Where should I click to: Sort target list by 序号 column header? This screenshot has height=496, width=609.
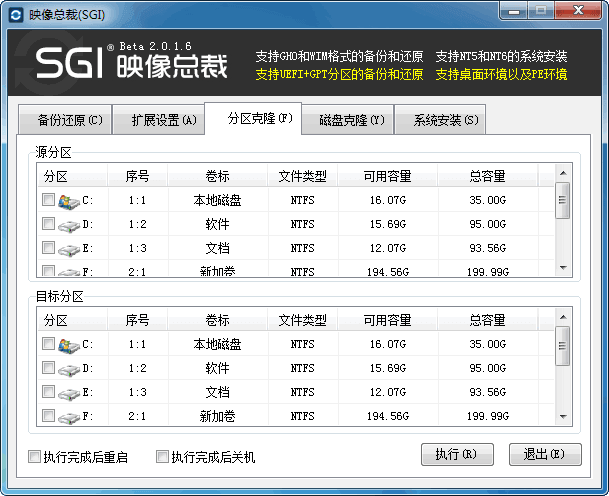click(137, 320)
